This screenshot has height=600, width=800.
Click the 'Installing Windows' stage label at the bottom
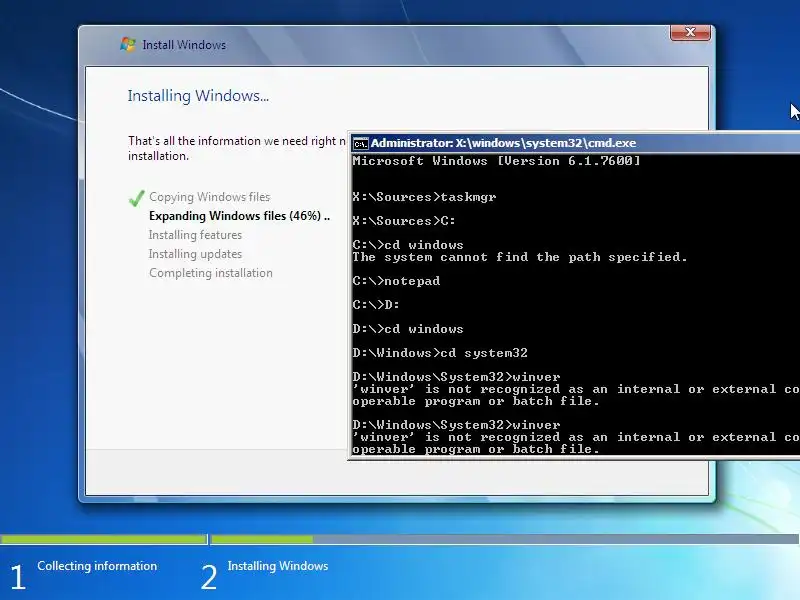(x=278, y=566)
